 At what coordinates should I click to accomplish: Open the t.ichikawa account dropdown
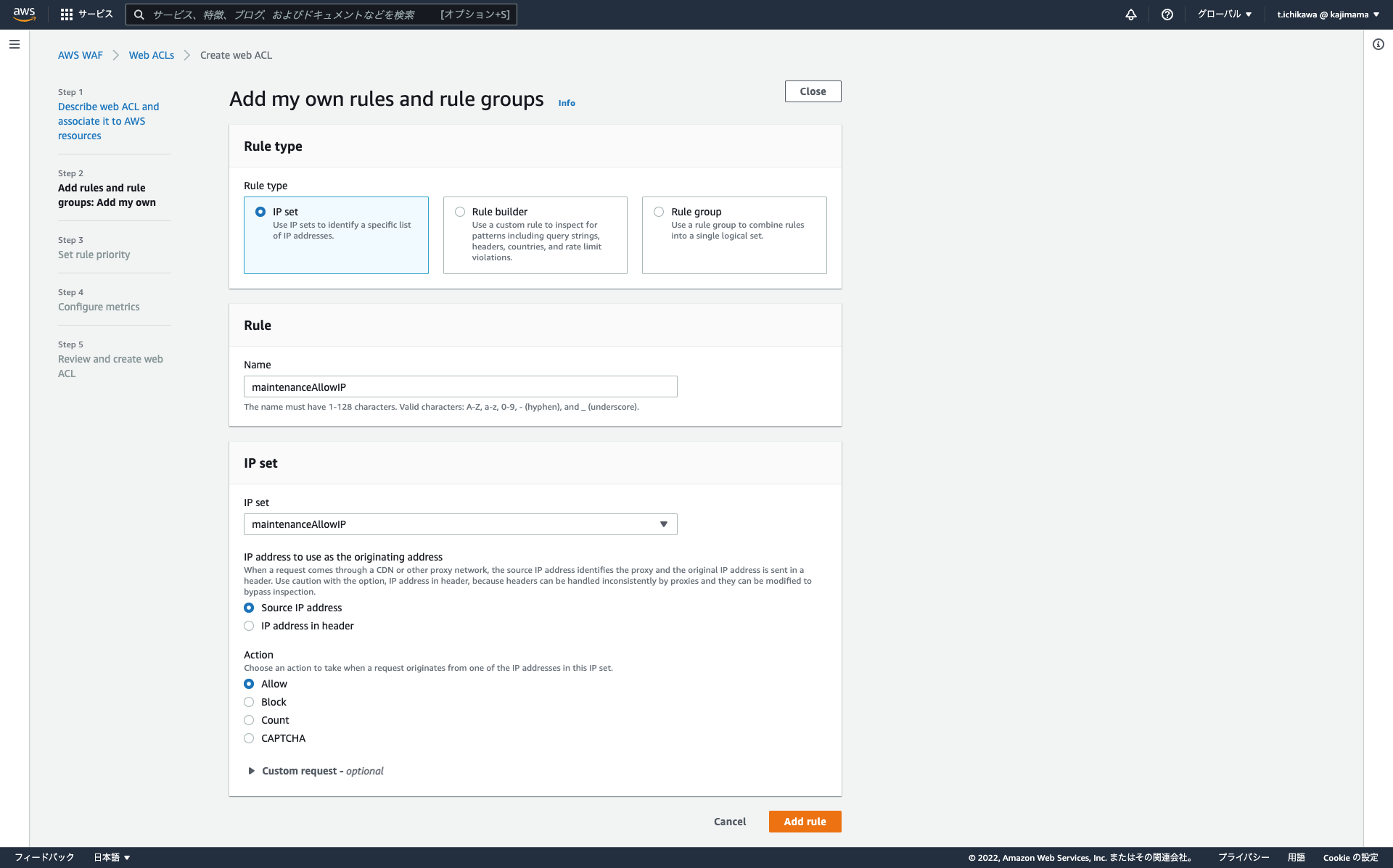pos(1328,15)
